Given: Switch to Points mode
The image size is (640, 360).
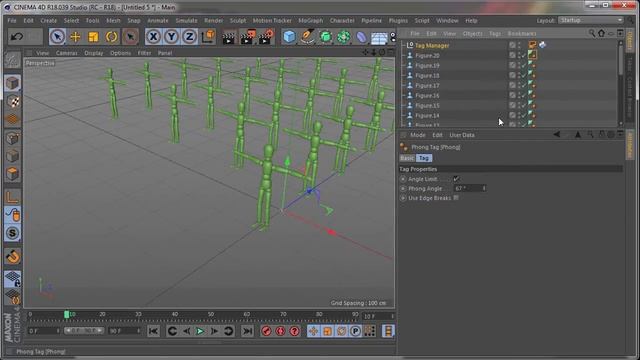Looking at the screenshot, I should (12, 138).
